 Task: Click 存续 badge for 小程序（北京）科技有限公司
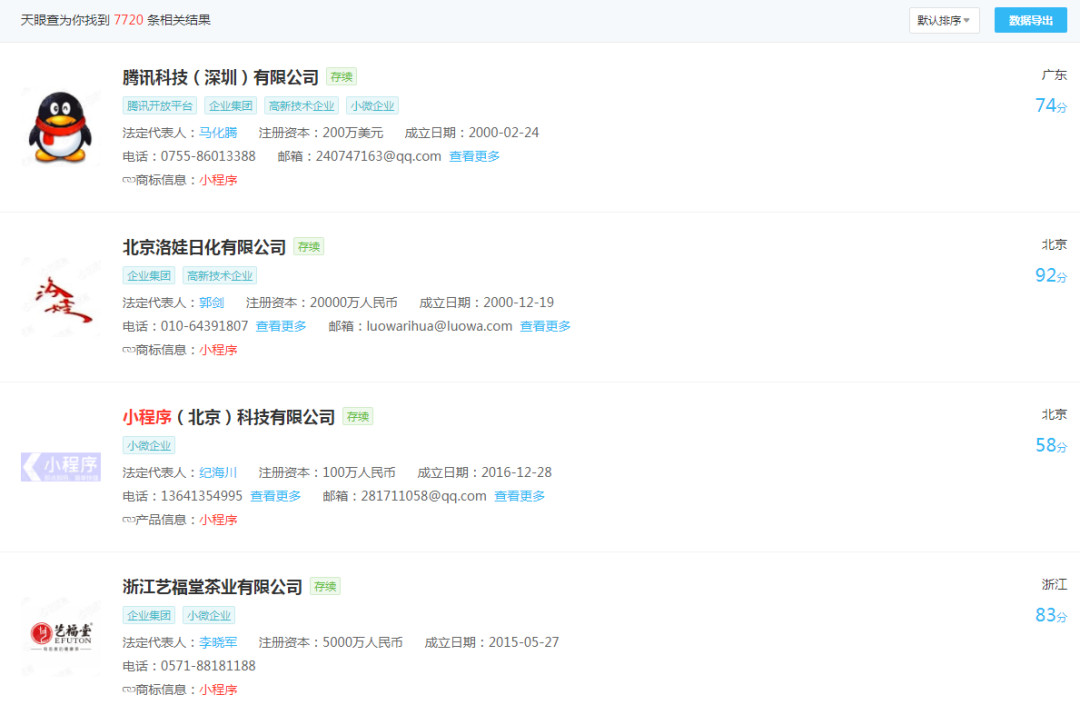(358, 417)
